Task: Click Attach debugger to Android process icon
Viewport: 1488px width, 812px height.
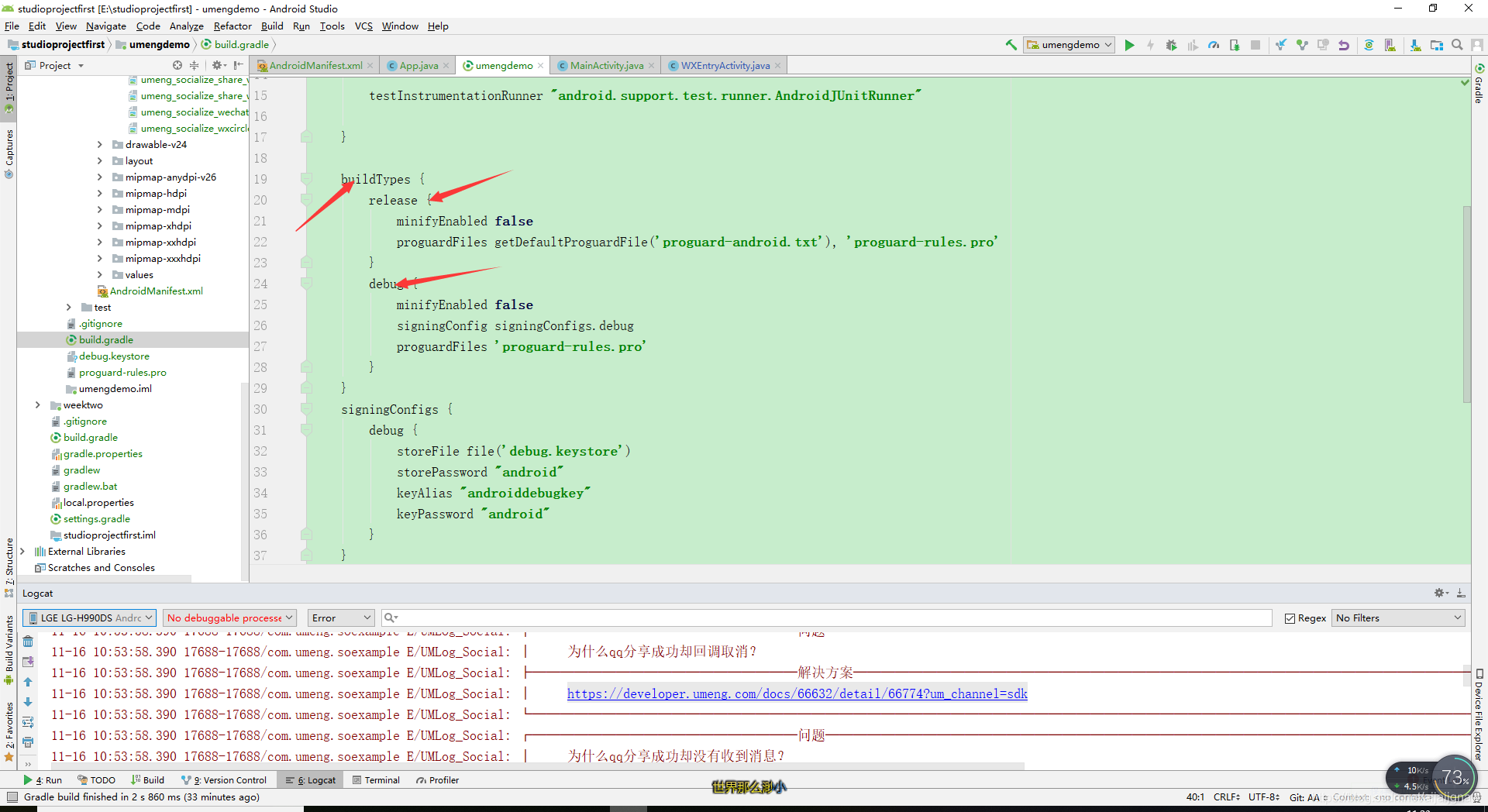Action: point(1235,45)
